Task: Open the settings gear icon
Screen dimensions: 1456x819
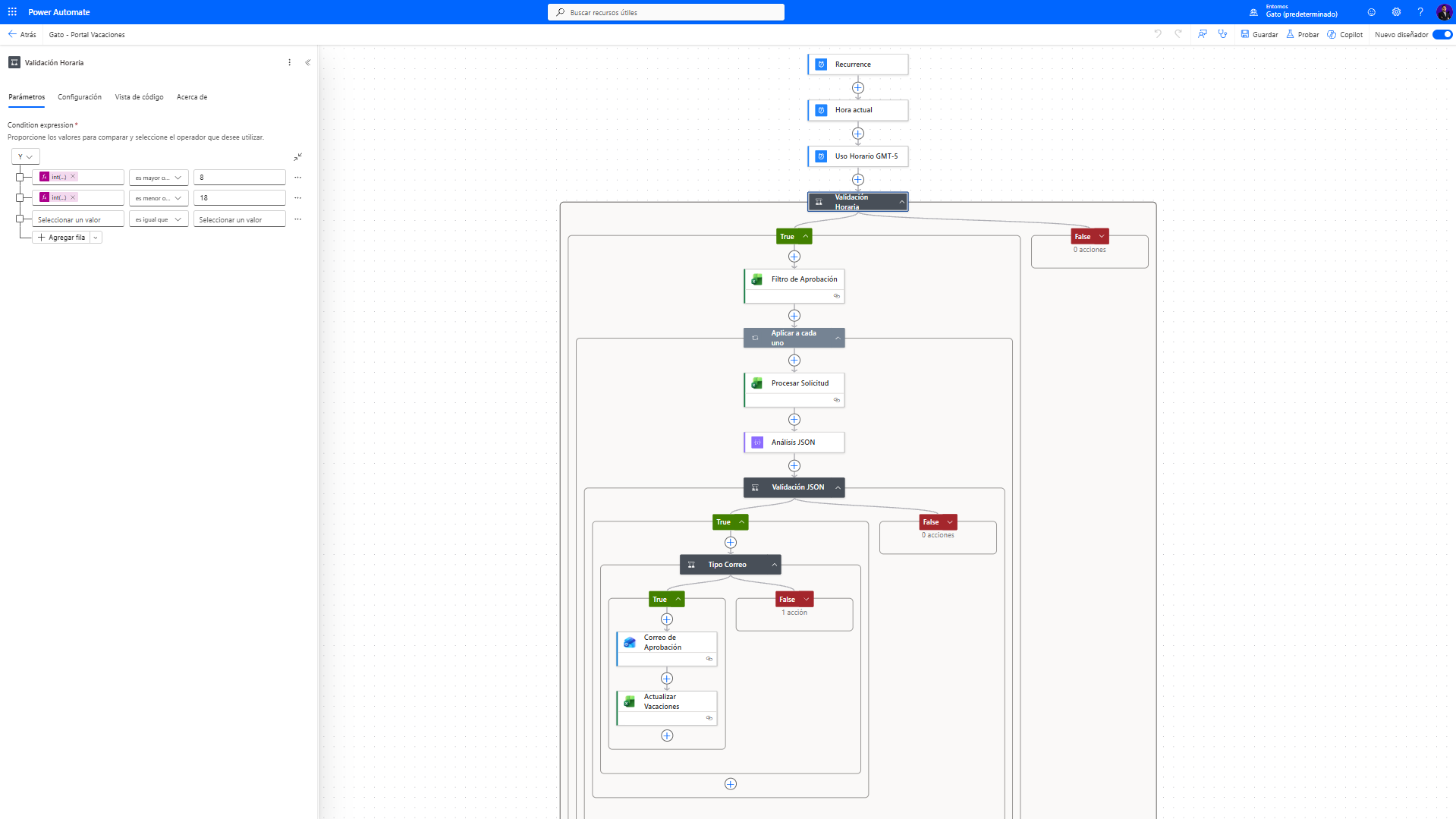Action: coord(1396,12)
